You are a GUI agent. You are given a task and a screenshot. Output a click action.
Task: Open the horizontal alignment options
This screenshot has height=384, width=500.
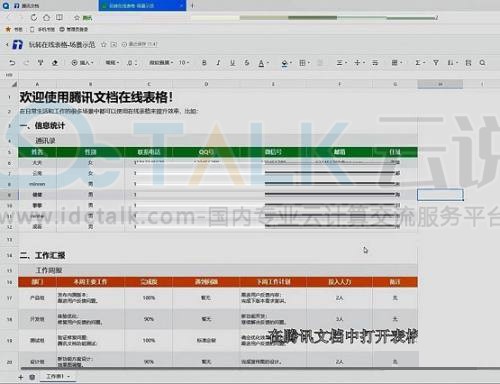pos(342,63)
